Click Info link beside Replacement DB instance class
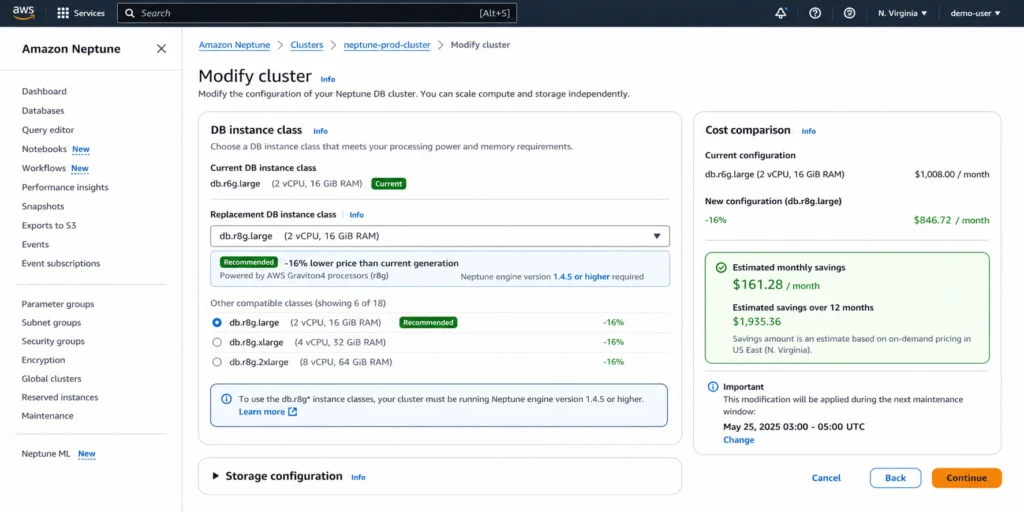This screenshot has height=512, width=1024. coord(357,215)
